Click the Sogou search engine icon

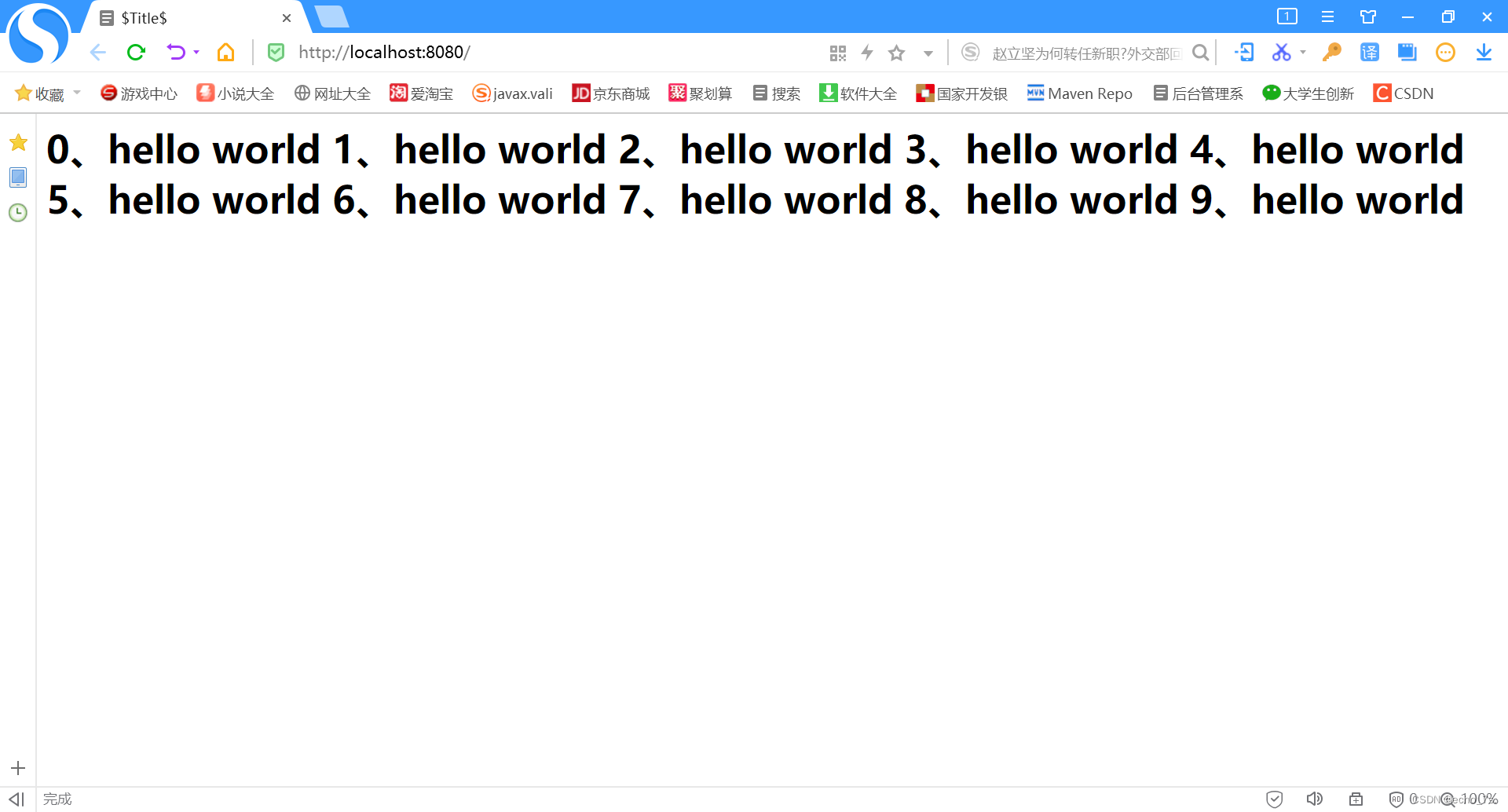tap(971, 53)
